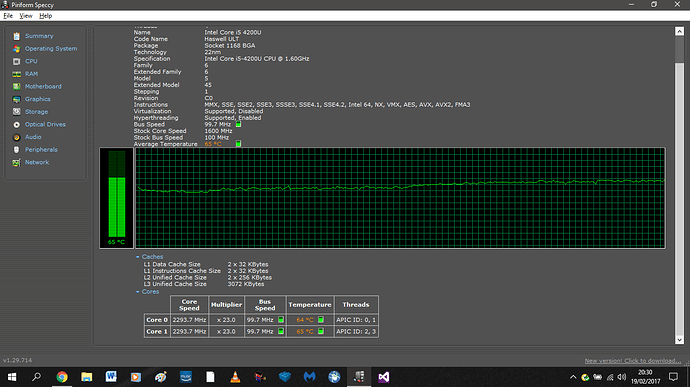690x387 pixels.
Task: Select the Core 0 row label
Action: click(x=157, y=320)
